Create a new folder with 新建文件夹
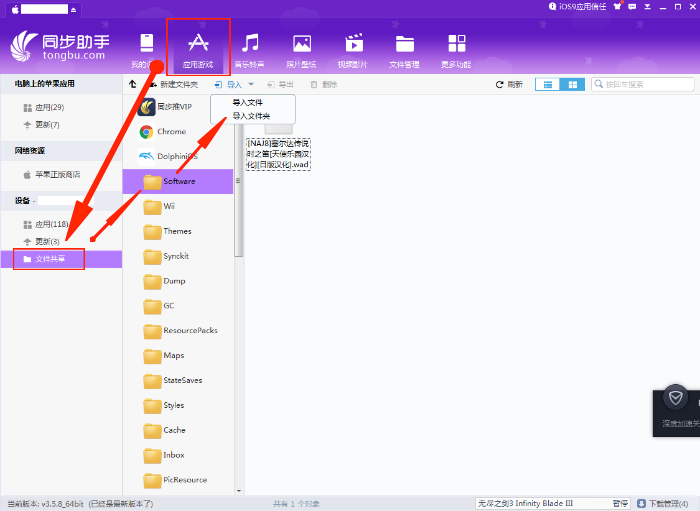The width and height of the screenshot is (700, 511). (174, 84)
